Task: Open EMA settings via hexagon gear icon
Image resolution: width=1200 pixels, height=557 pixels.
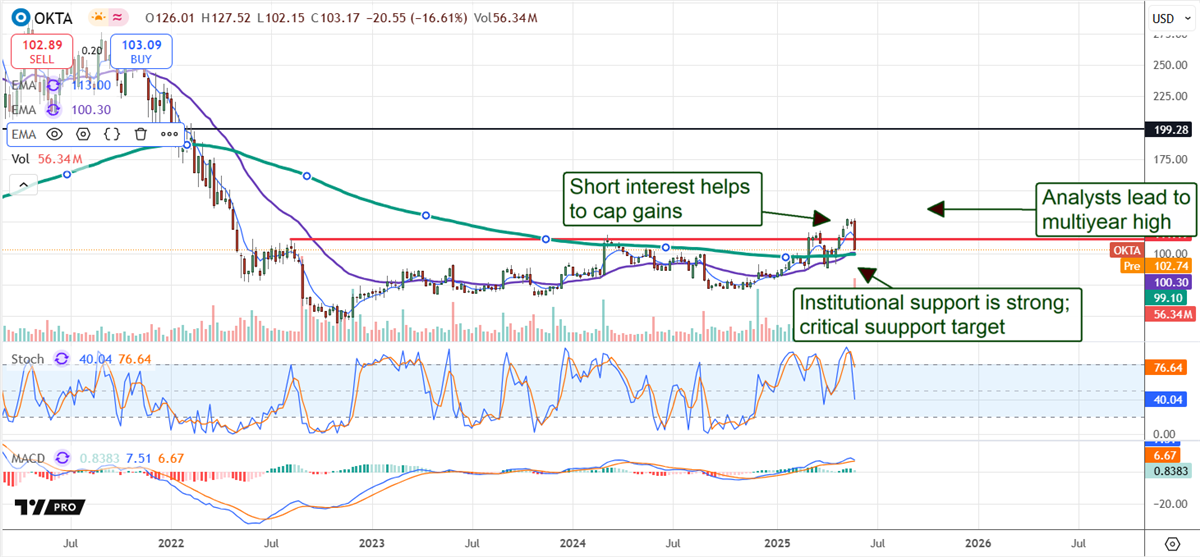Action: coord(83,133)
